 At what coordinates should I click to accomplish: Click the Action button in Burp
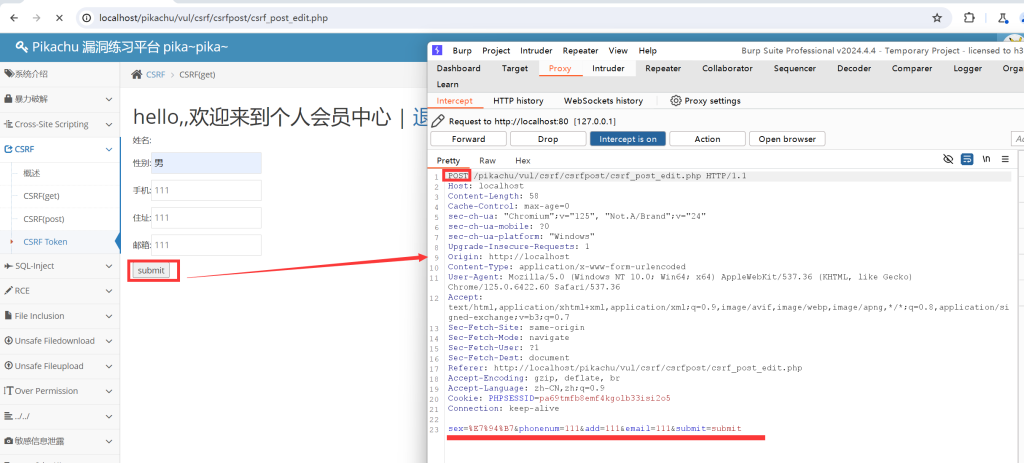pyautogui.click(x=707, y=139)
